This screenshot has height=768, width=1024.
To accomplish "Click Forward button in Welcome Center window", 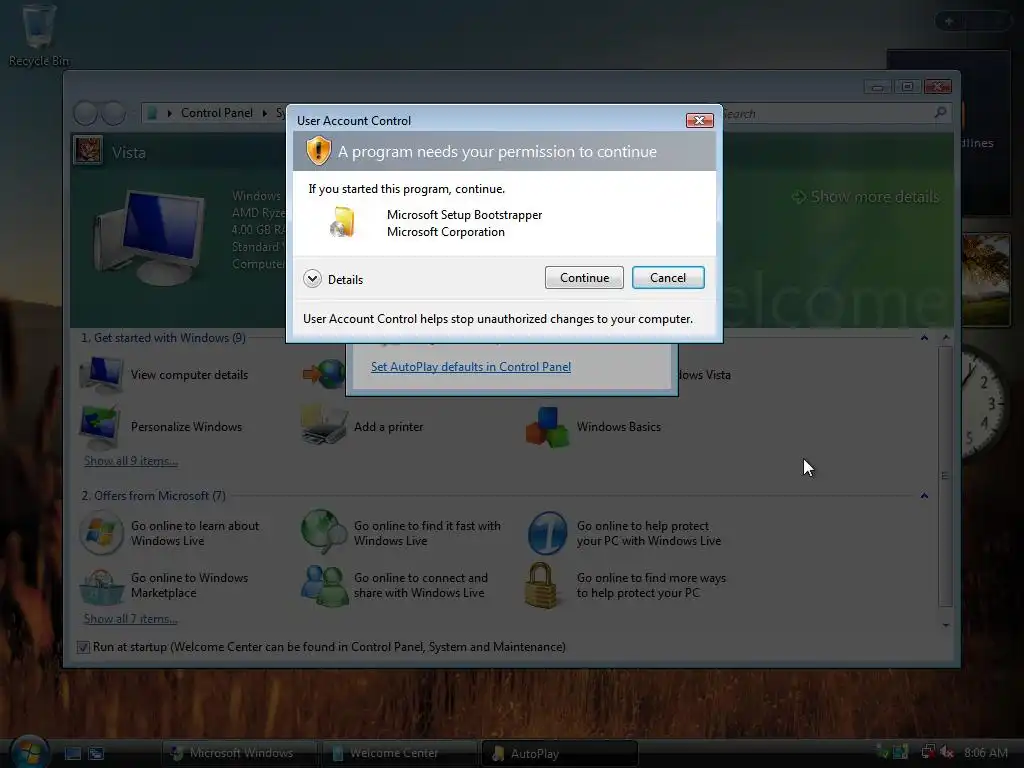I will (114, 114).
